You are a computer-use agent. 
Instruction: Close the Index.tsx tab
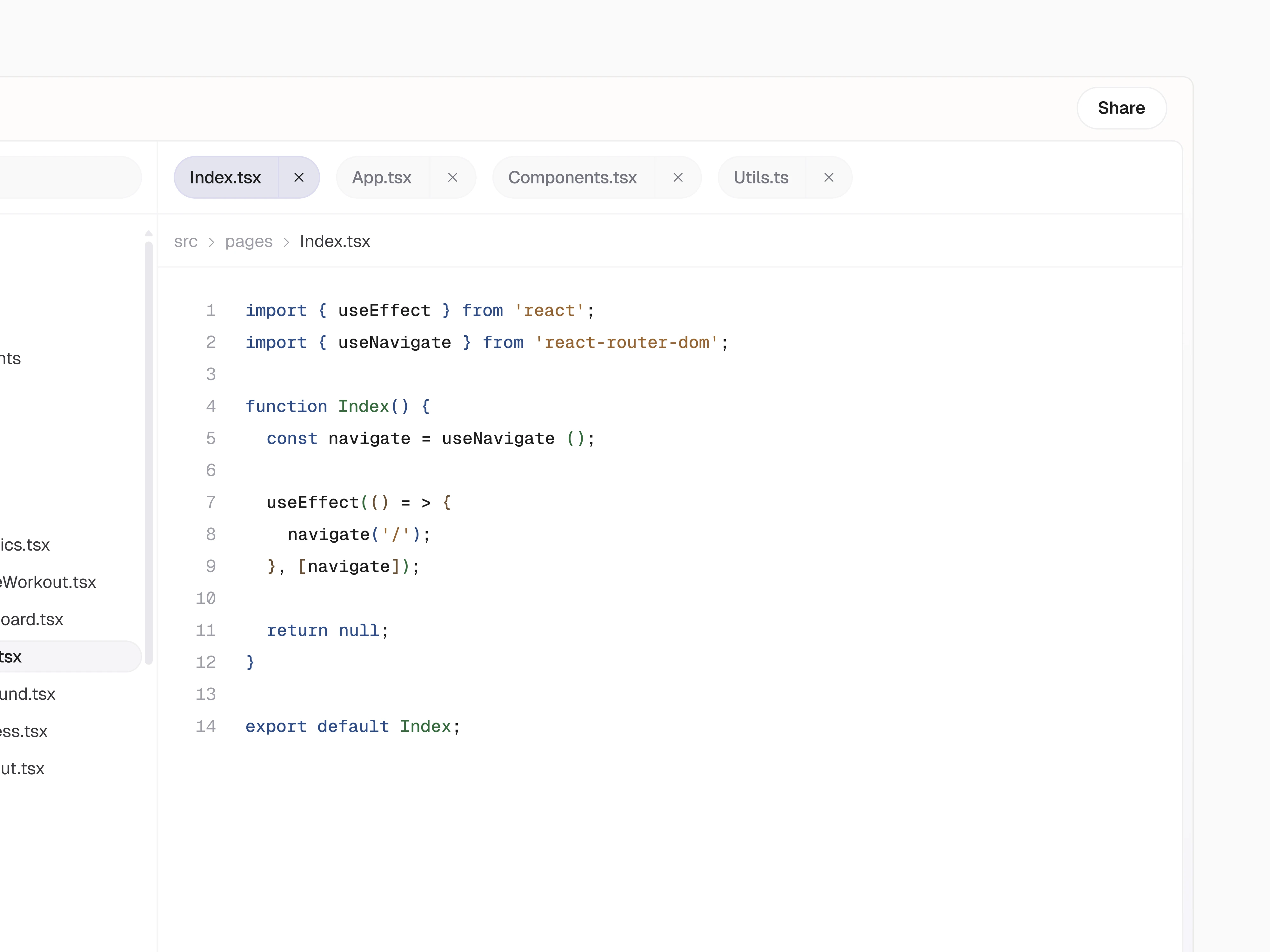298,177
